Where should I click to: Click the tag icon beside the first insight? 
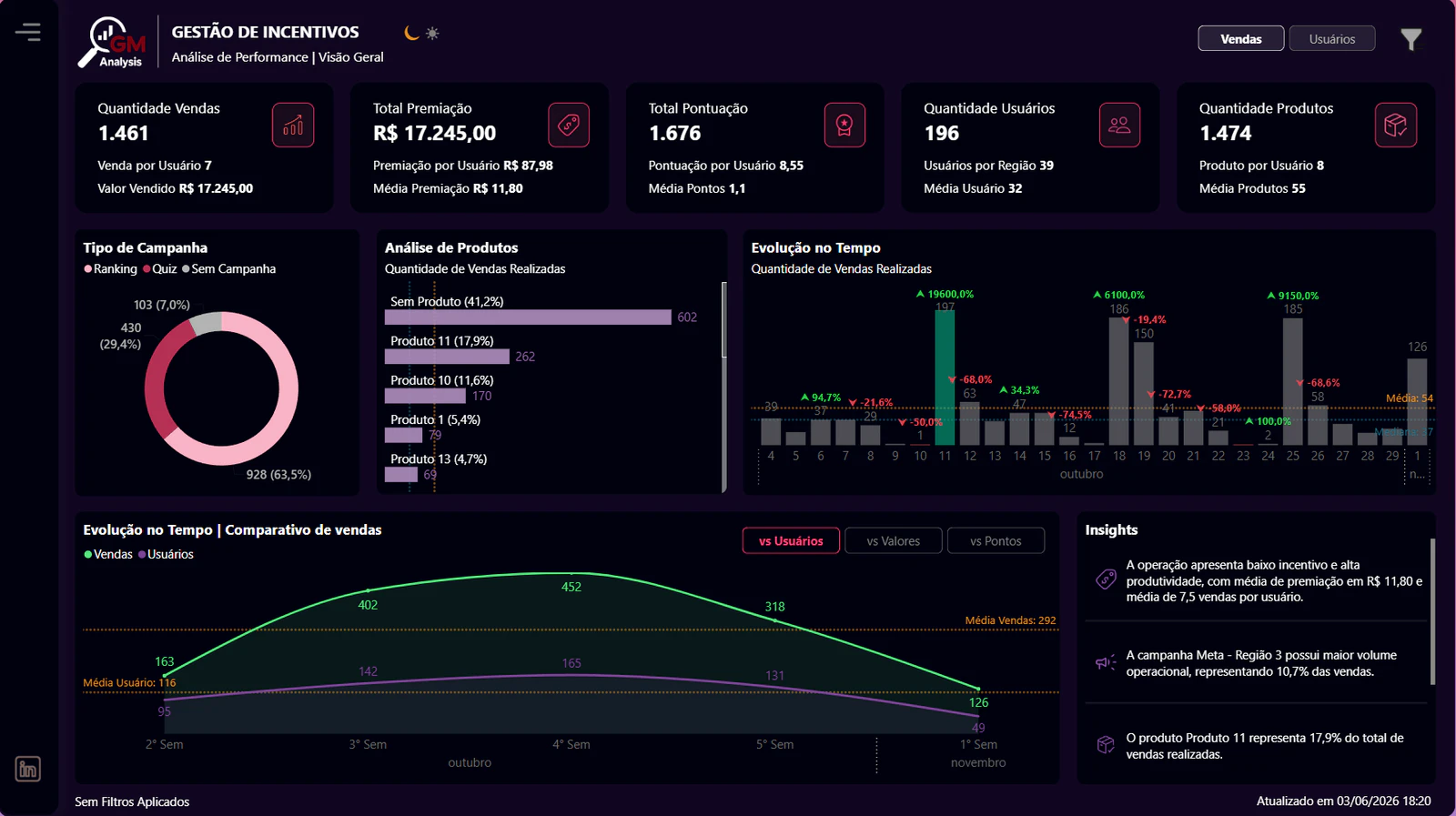pyautogui.click(x=1106, y=579)
